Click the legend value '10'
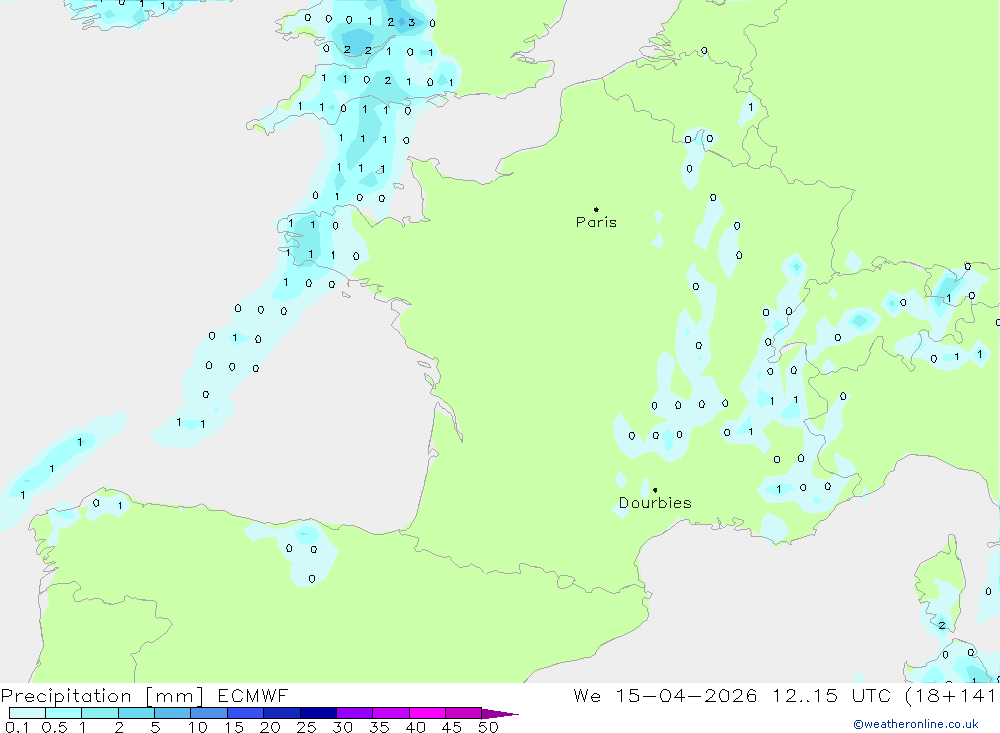Image resolution: width=1000 pixels, height=733 pixels. [x=198, y=727]
